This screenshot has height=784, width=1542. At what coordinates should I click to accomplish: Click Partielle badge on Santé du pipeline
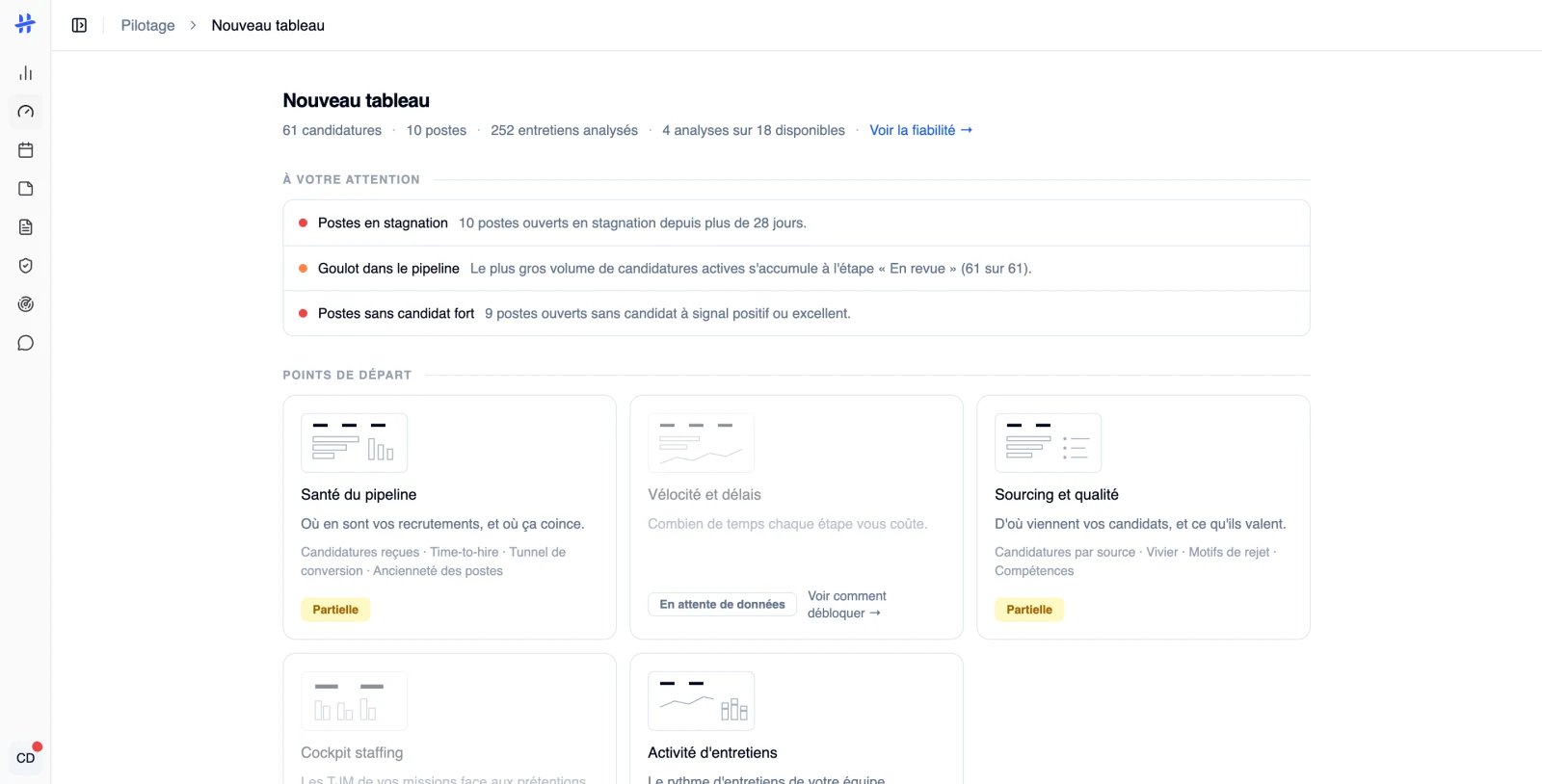[x=335, y=610]
